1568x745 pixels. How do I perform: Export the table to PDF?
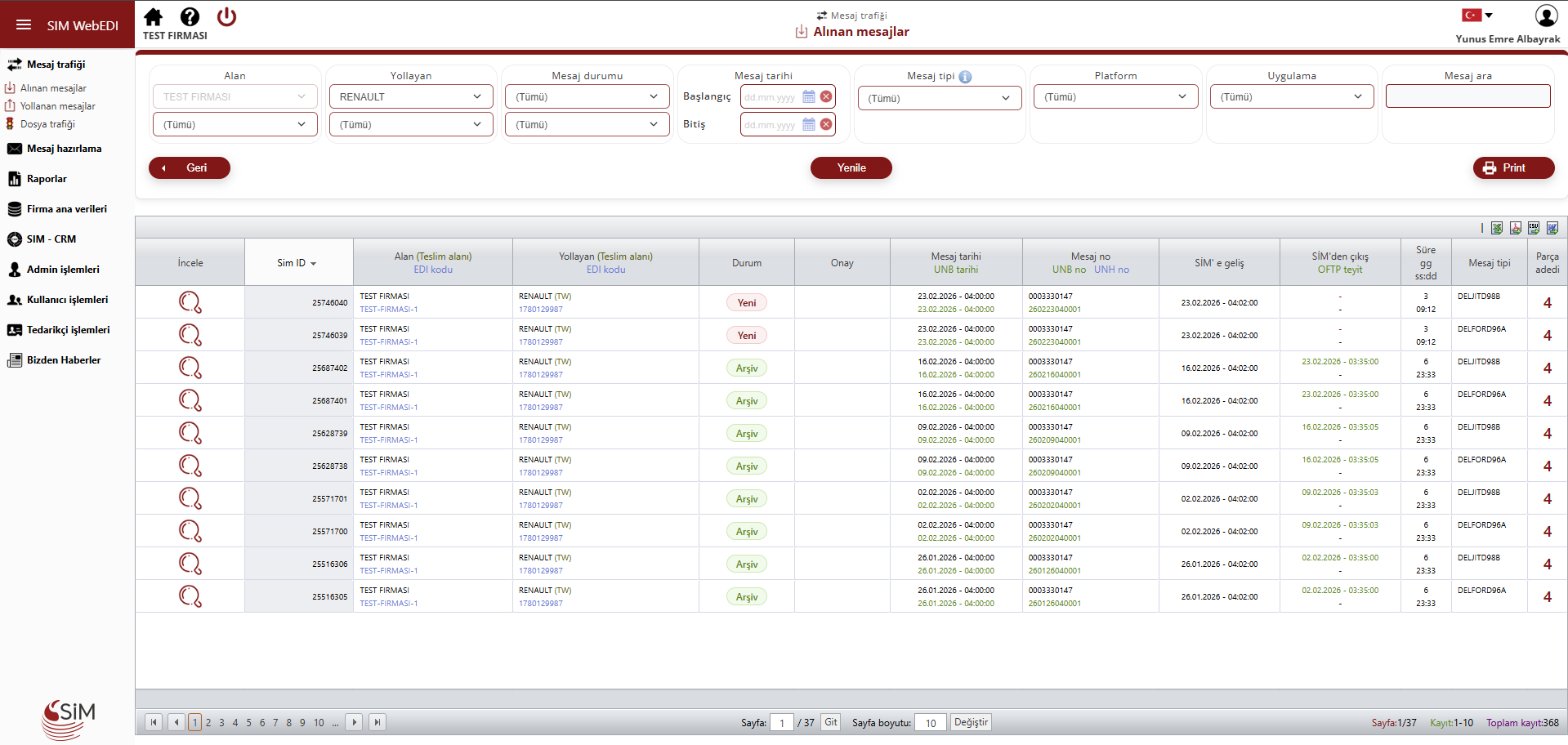click(x=1515, y=228)
